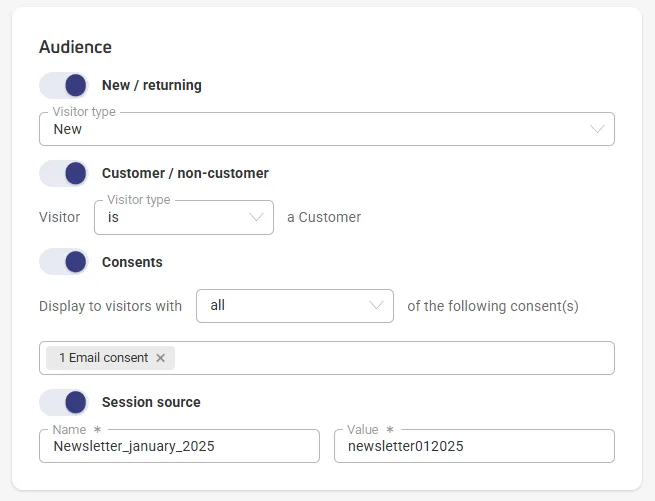Click the chevron icon beside "is"
655x501 pixels.
pyautogui.click(x=256, y=217)
